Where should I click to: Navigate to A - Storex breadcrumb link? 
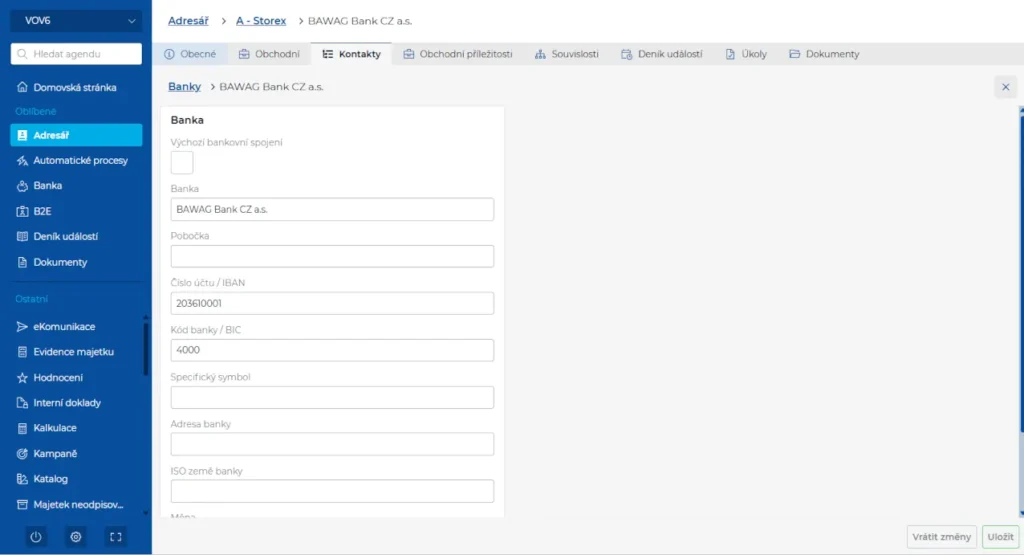point(261,20)
